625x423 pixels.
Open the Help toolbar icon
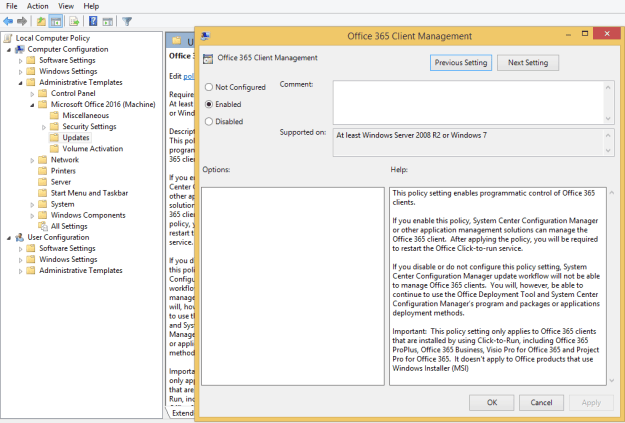point(93,21)
